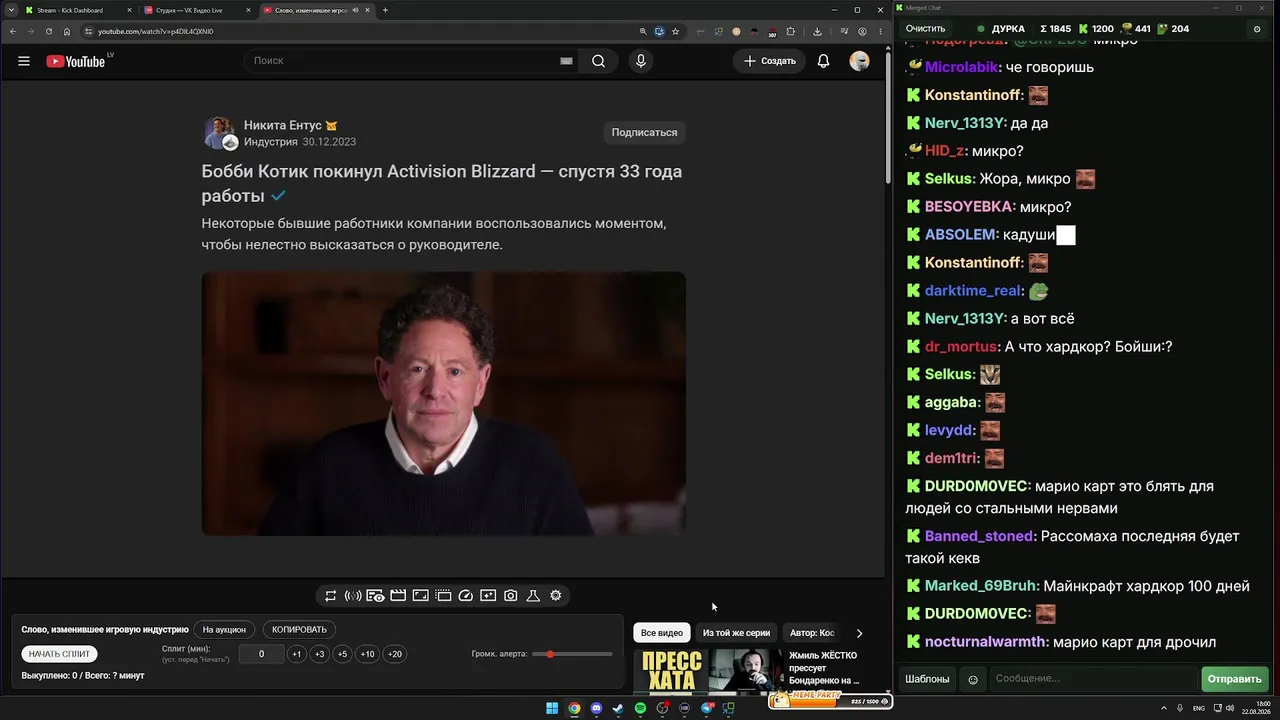Open the 'Создать' create menu

point(769,61)
